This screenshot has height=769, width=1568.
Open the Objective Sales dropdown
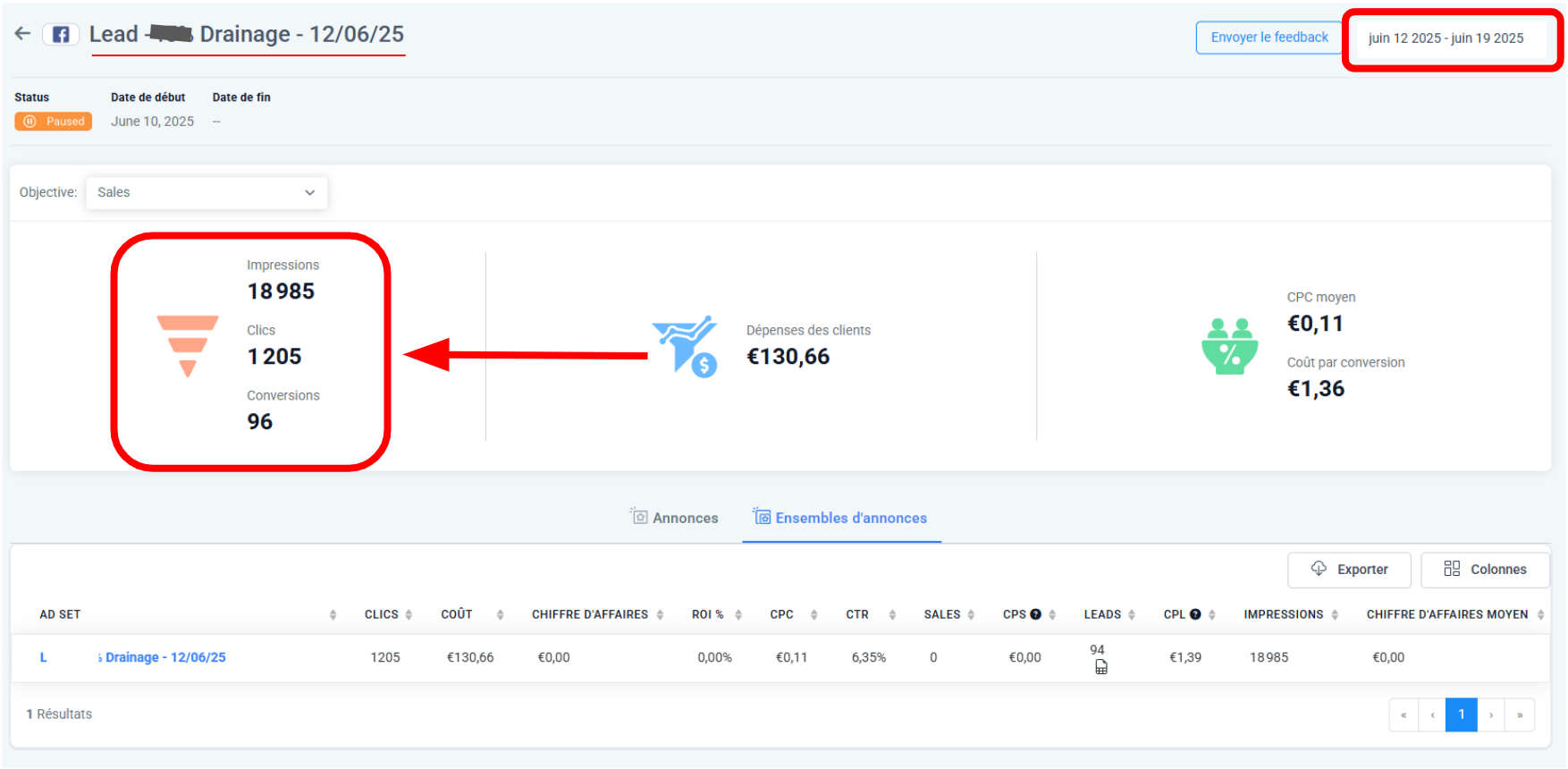point(207,192)
